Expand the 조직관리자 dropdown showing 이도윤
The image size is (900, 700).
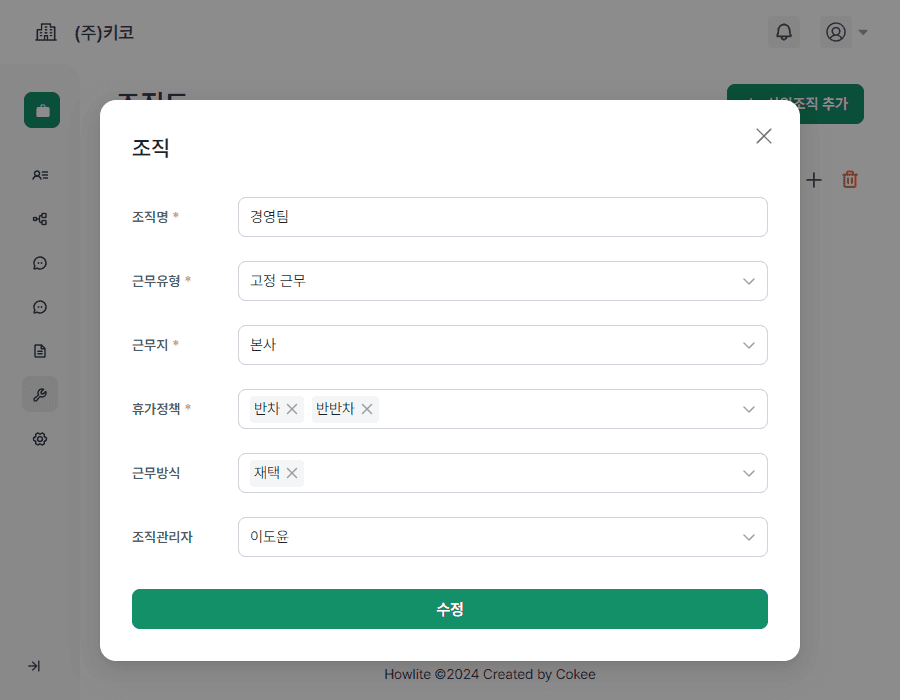pyautogui.click(x=502, y=537)
